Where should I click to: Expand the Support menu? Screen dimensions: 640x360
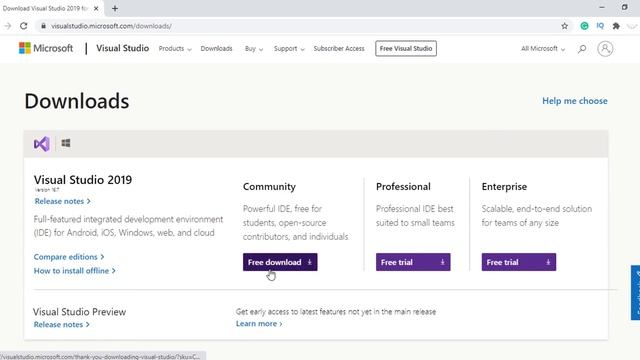289,49
